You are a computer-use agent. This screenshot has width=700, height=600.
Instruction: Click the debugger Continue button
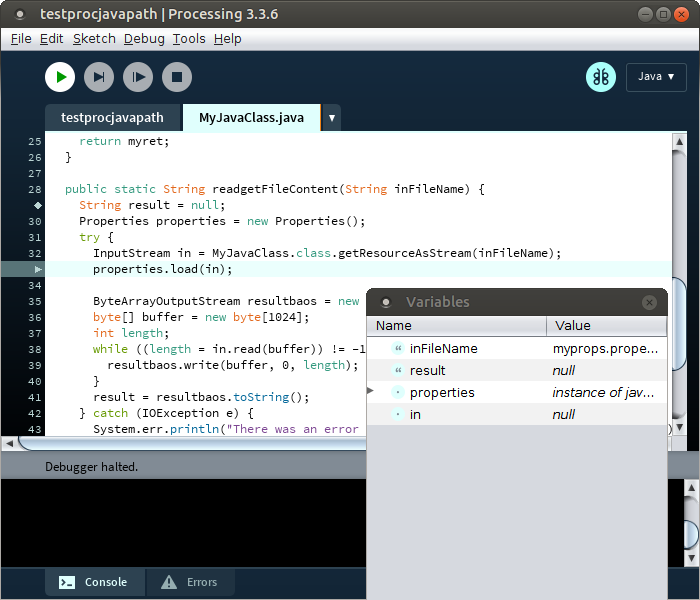[x=138, y=77]
